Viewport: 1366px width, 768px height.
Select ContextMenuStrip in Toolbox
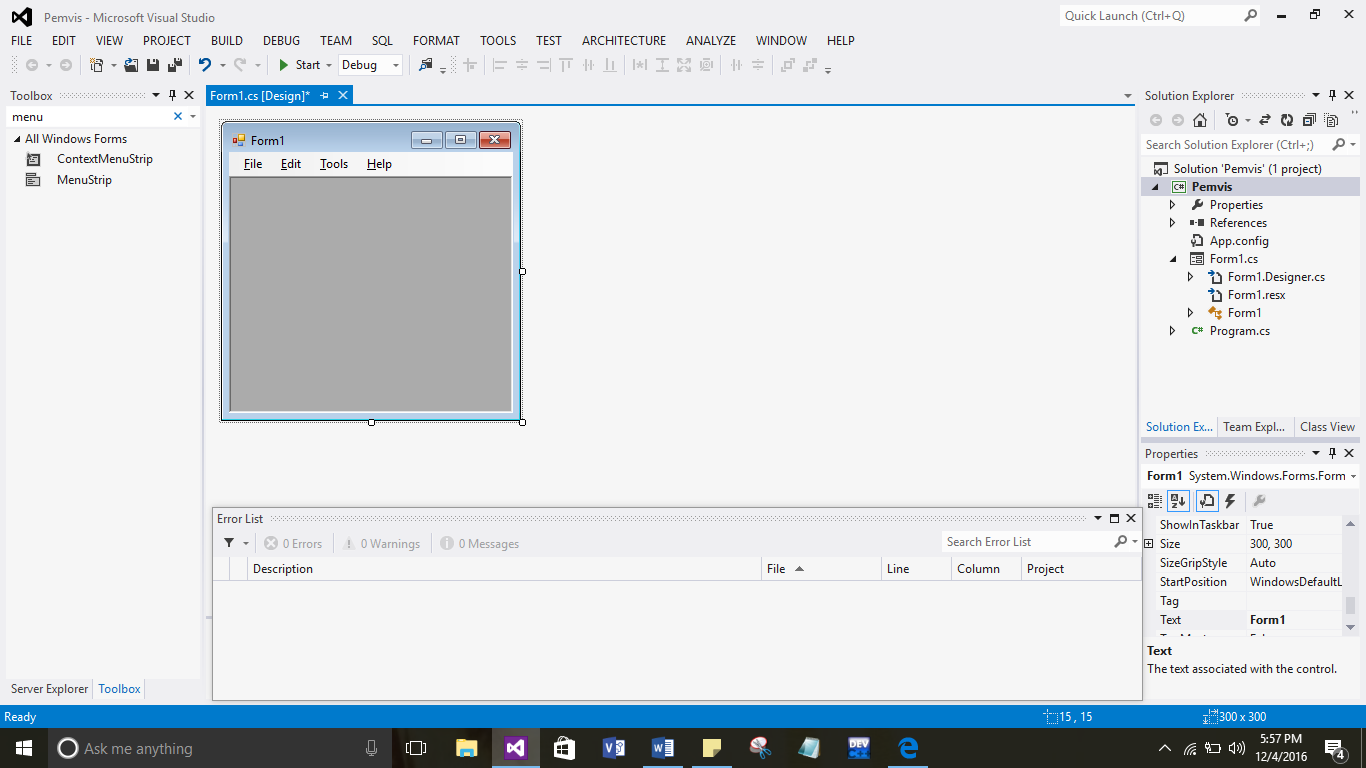point(104,159)
